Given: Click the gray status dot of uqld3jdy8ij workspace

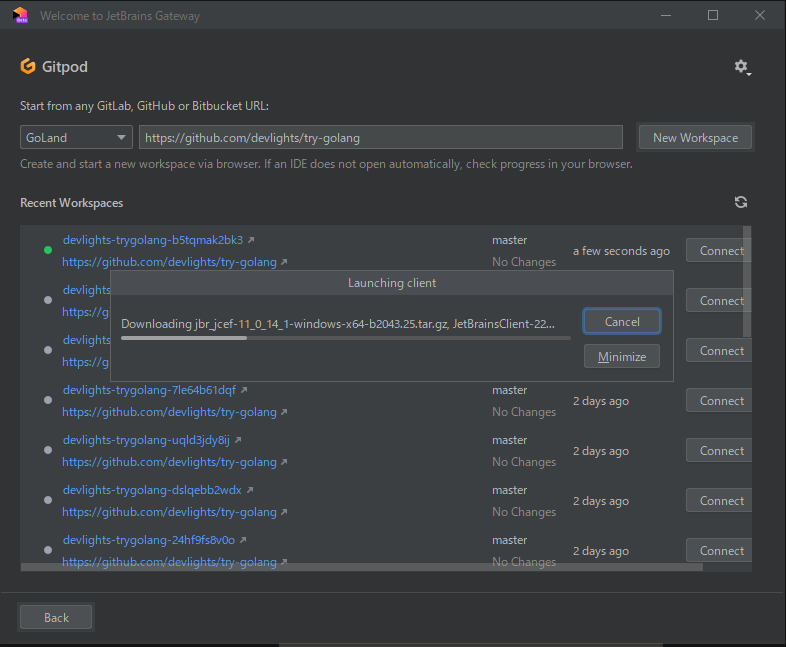Looking at the screenshot, I should (x=48, y=450).
